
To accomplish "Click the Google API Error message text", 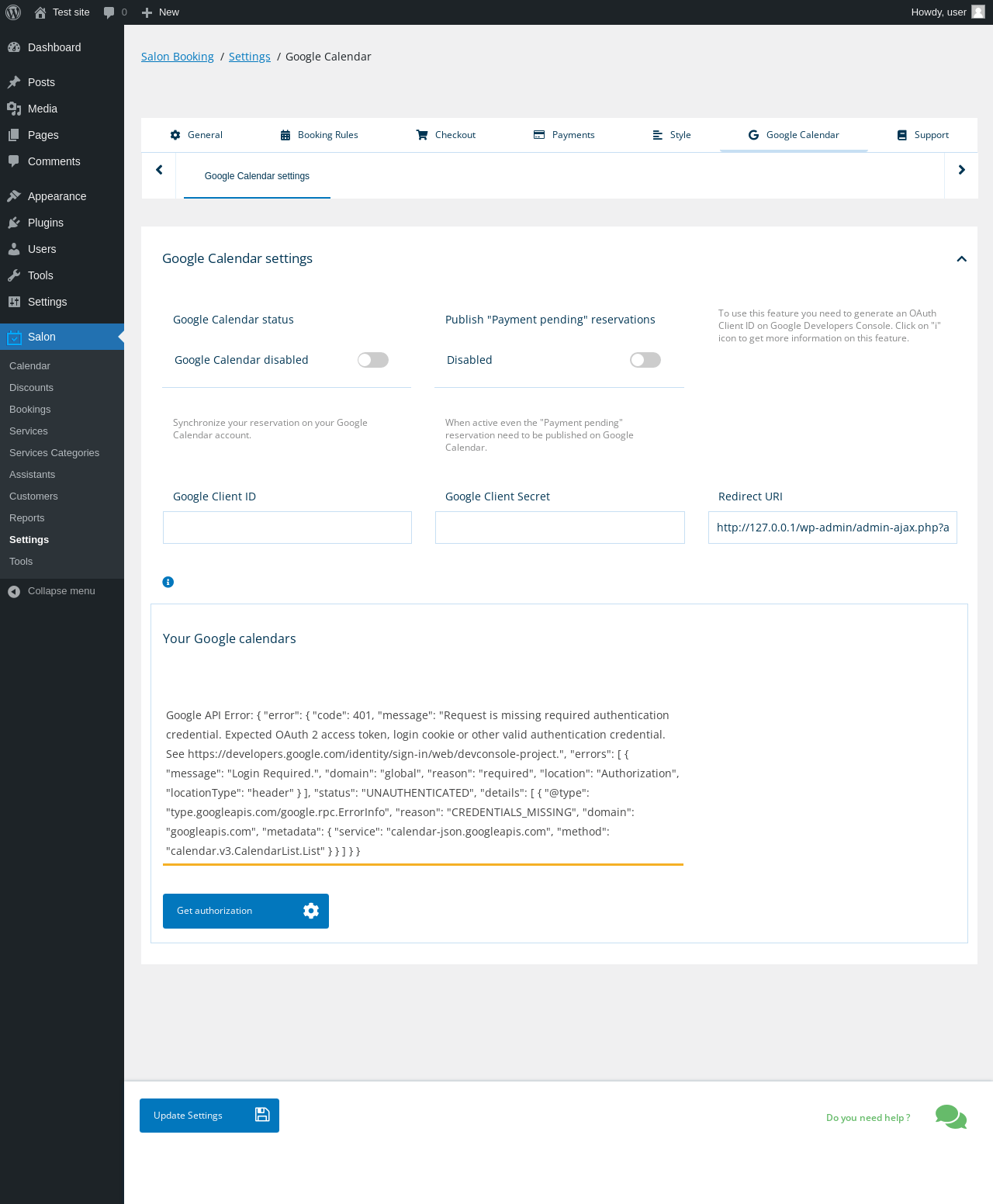I will [423, 783].
